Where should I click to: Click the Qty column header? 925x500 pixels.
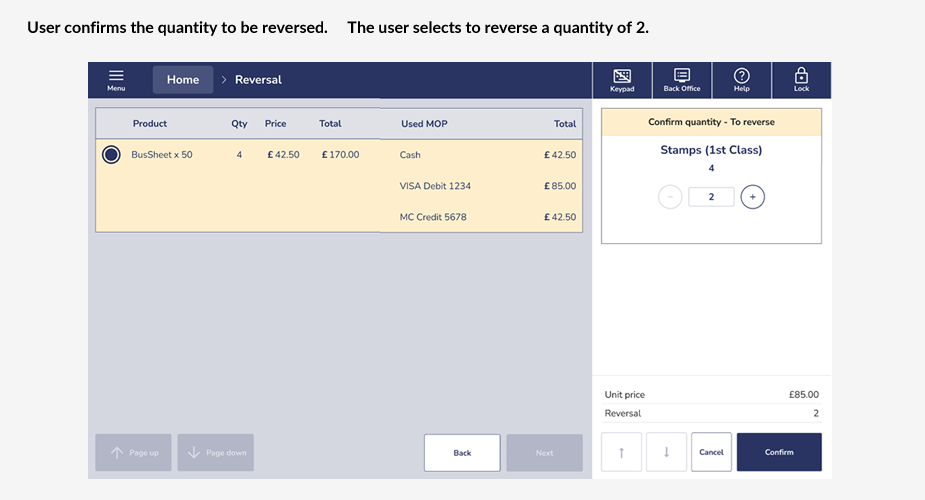239,123
